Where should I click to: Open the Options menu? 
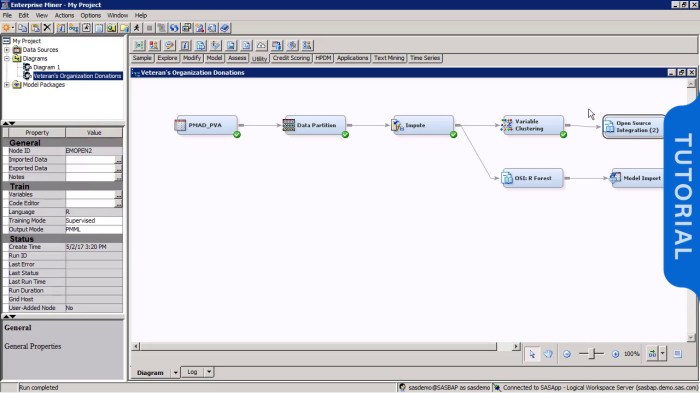point(91,15)
